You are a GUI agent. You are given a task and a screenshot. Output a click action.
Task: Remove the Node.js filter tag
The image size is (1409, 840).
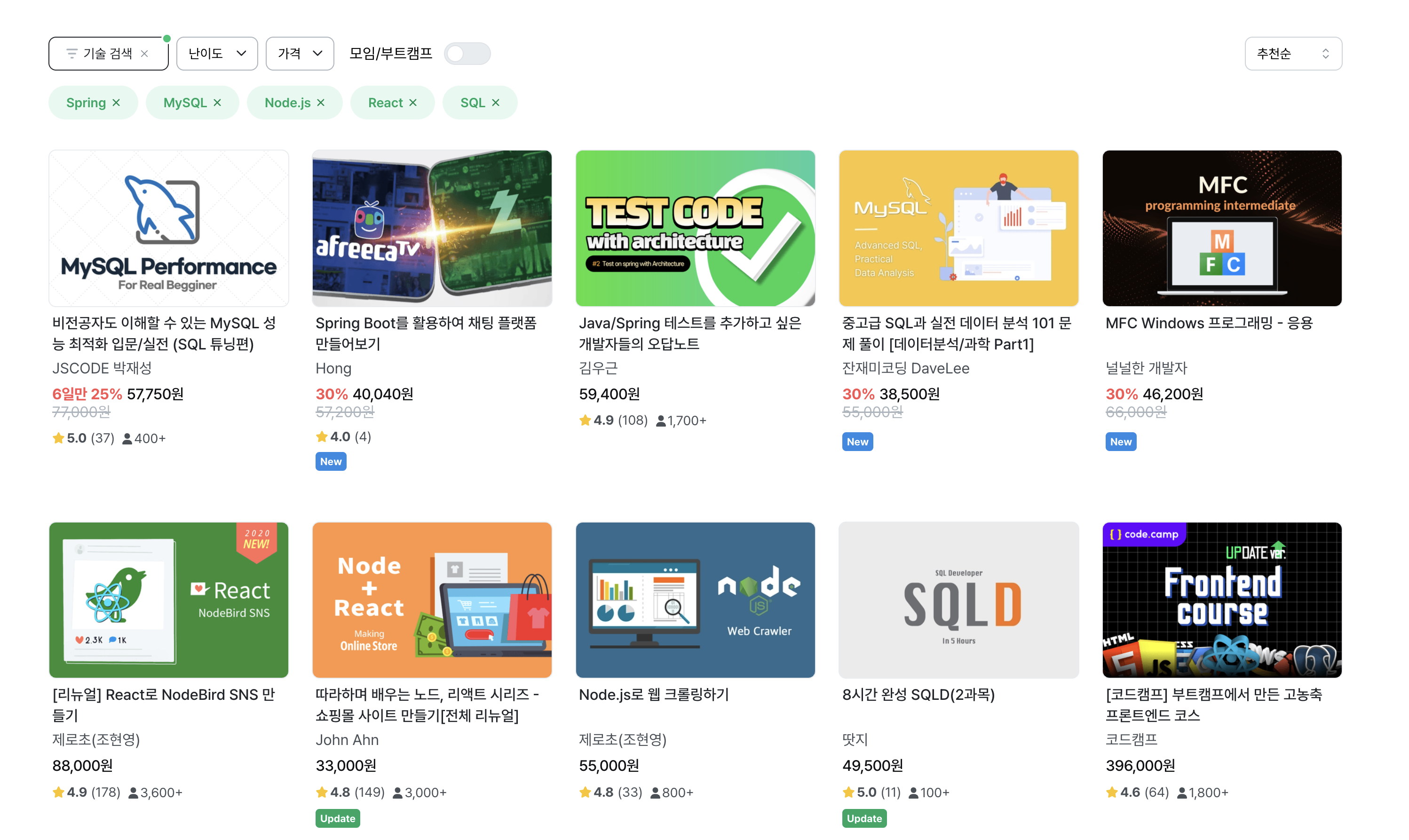point(321,103)
